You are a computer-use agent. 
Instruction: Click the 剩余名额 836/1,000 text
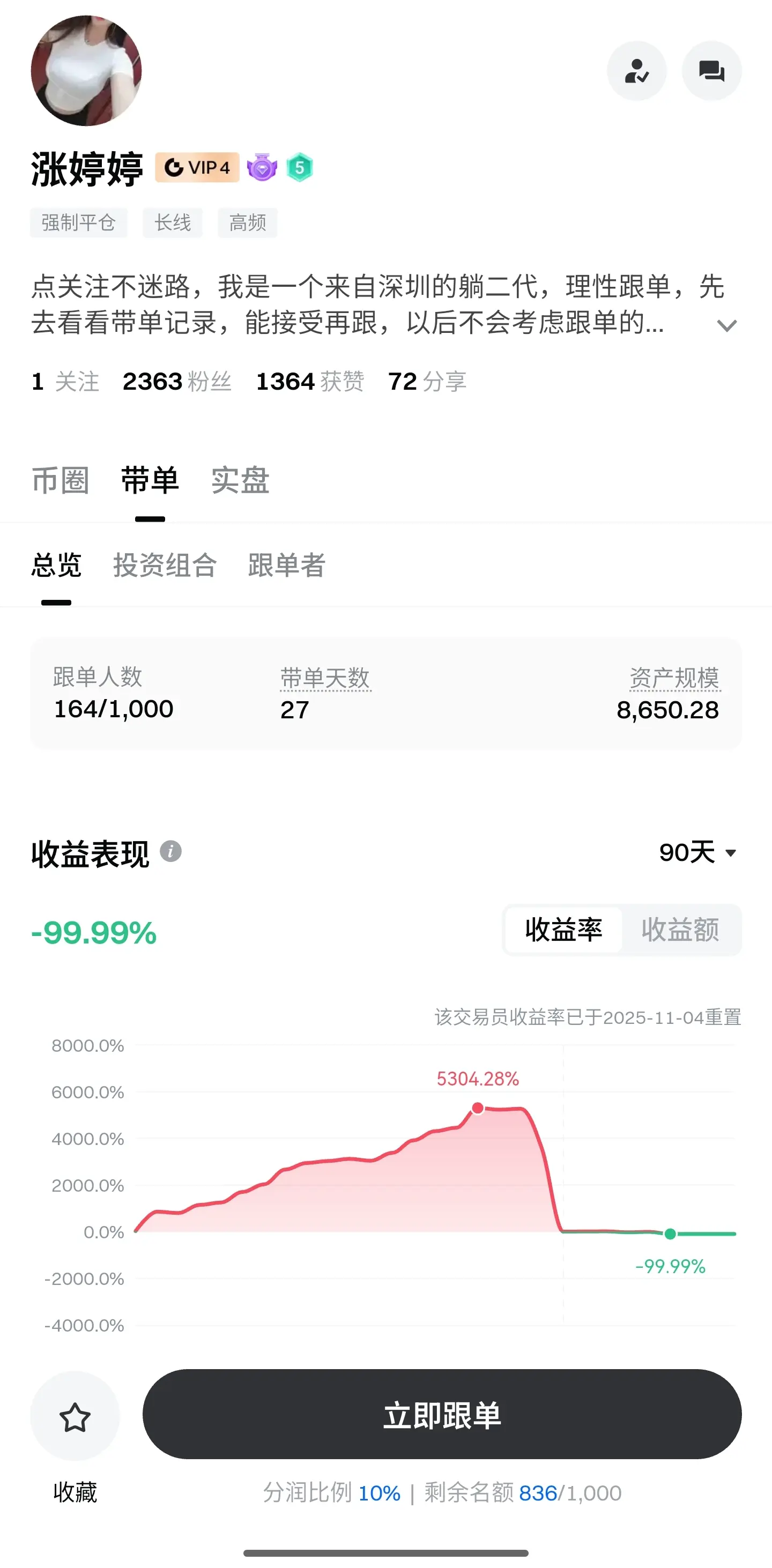(523, 1493)
